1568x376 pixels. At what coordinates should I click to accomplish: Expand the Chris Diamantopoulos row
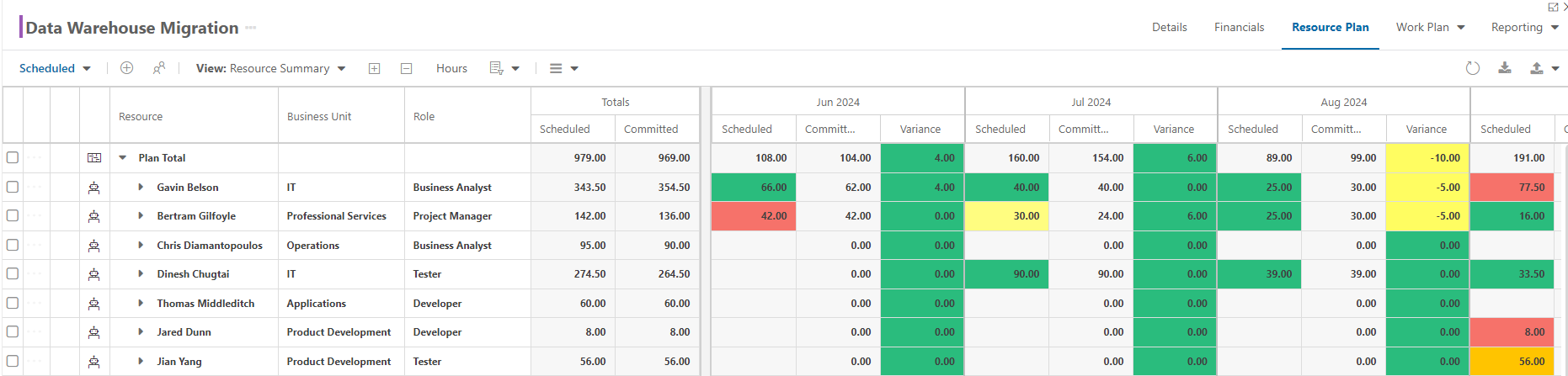(141, 245)
